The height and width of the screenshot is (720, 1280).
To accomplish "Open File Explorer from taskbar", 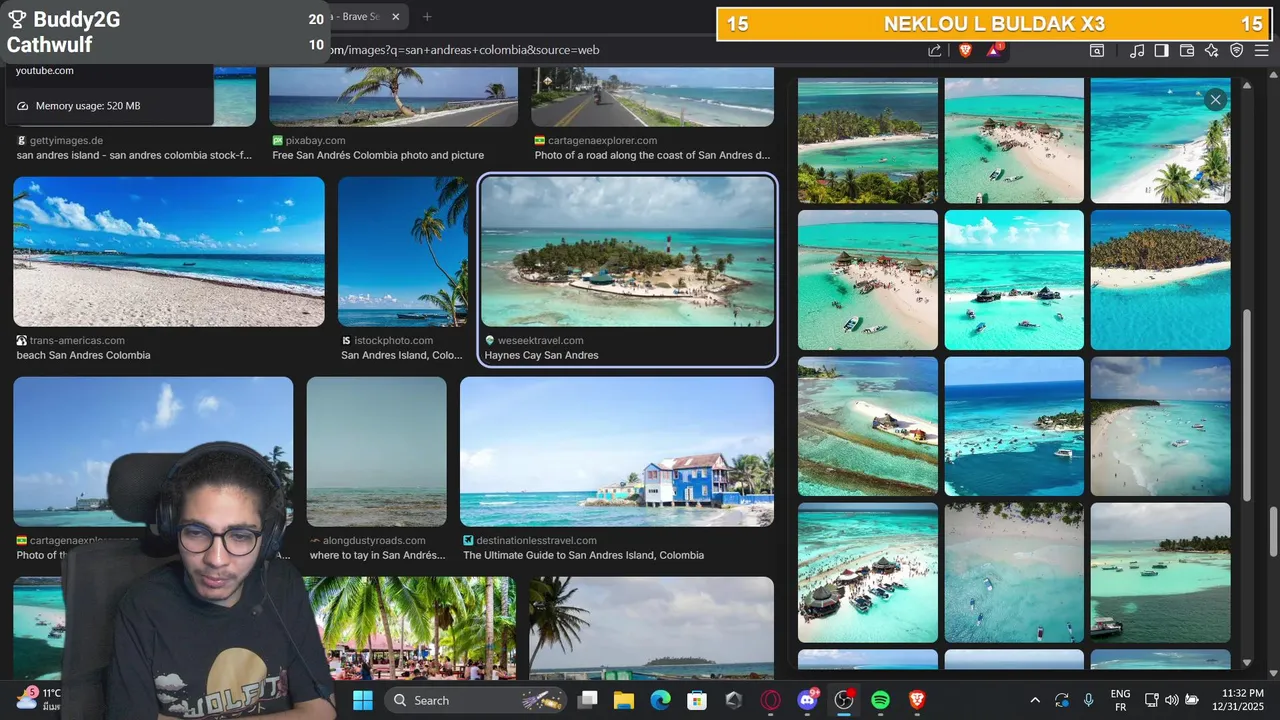I will coord(624,700).
